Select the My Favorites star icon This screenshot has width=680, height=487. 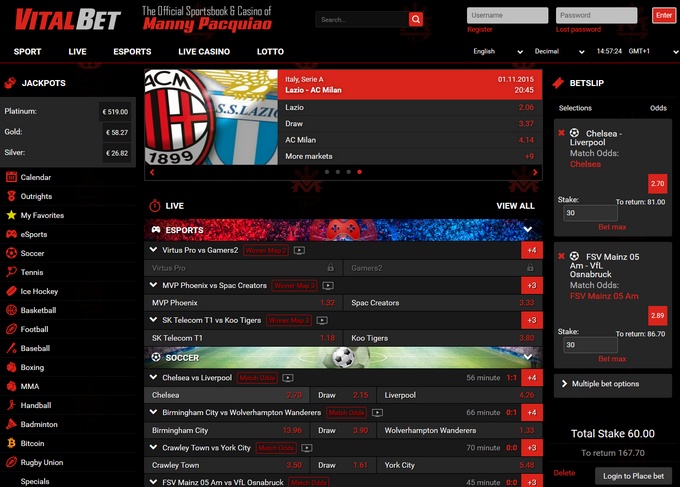(11, 215)
